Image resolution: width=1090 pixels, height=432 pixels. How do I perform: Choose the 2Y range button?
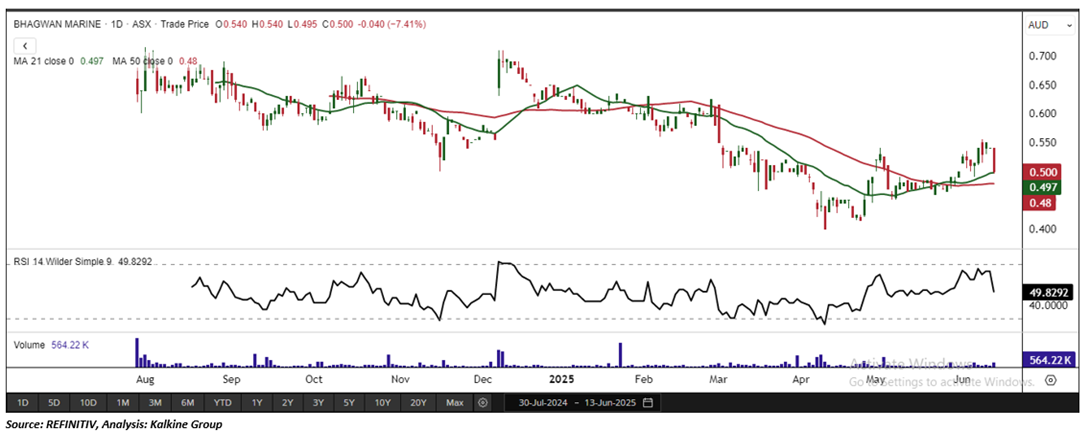[288, 403]
